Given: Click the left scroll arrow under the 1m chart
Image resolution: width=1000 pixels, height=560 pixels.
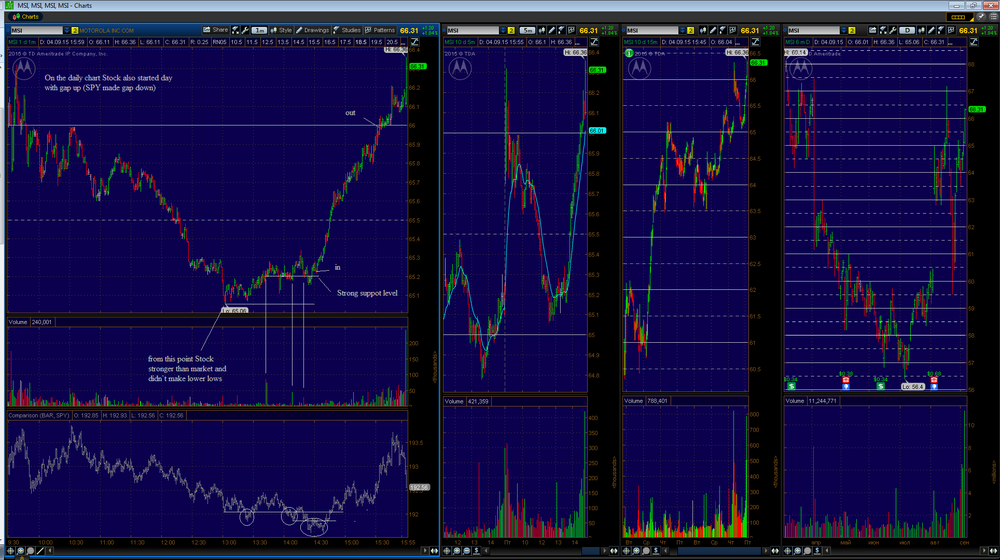Looking at the screenshot, I should click(50, 550).
